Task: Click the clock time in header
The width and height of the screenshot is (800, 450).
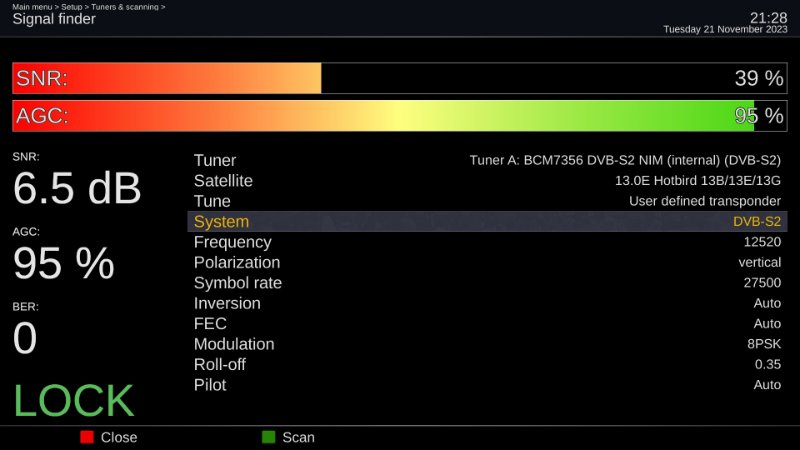Action: [767, 17]
